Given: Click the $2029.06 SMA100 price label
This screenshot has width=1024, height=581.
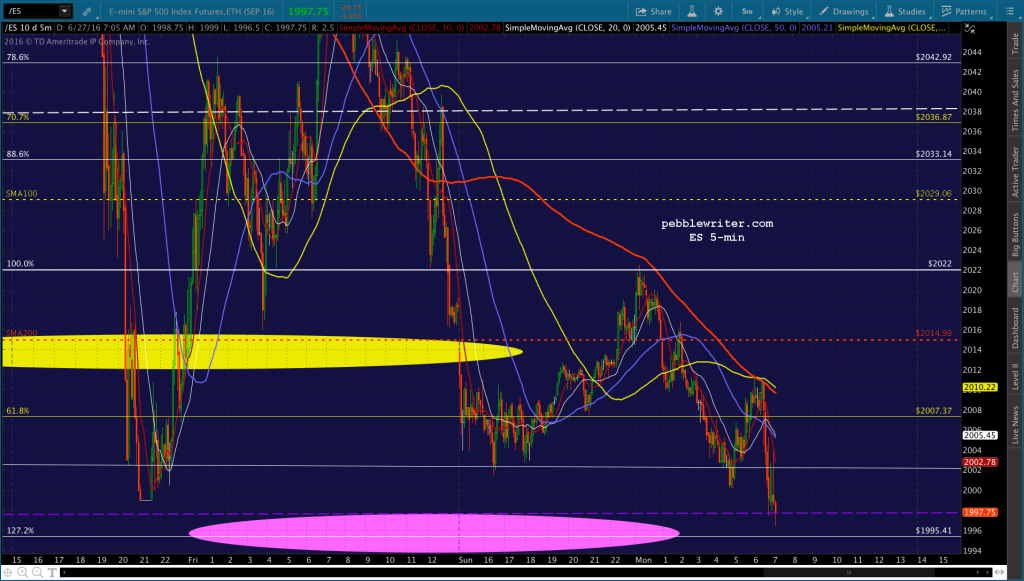Looking at the screenshot, I should point(933,193).
